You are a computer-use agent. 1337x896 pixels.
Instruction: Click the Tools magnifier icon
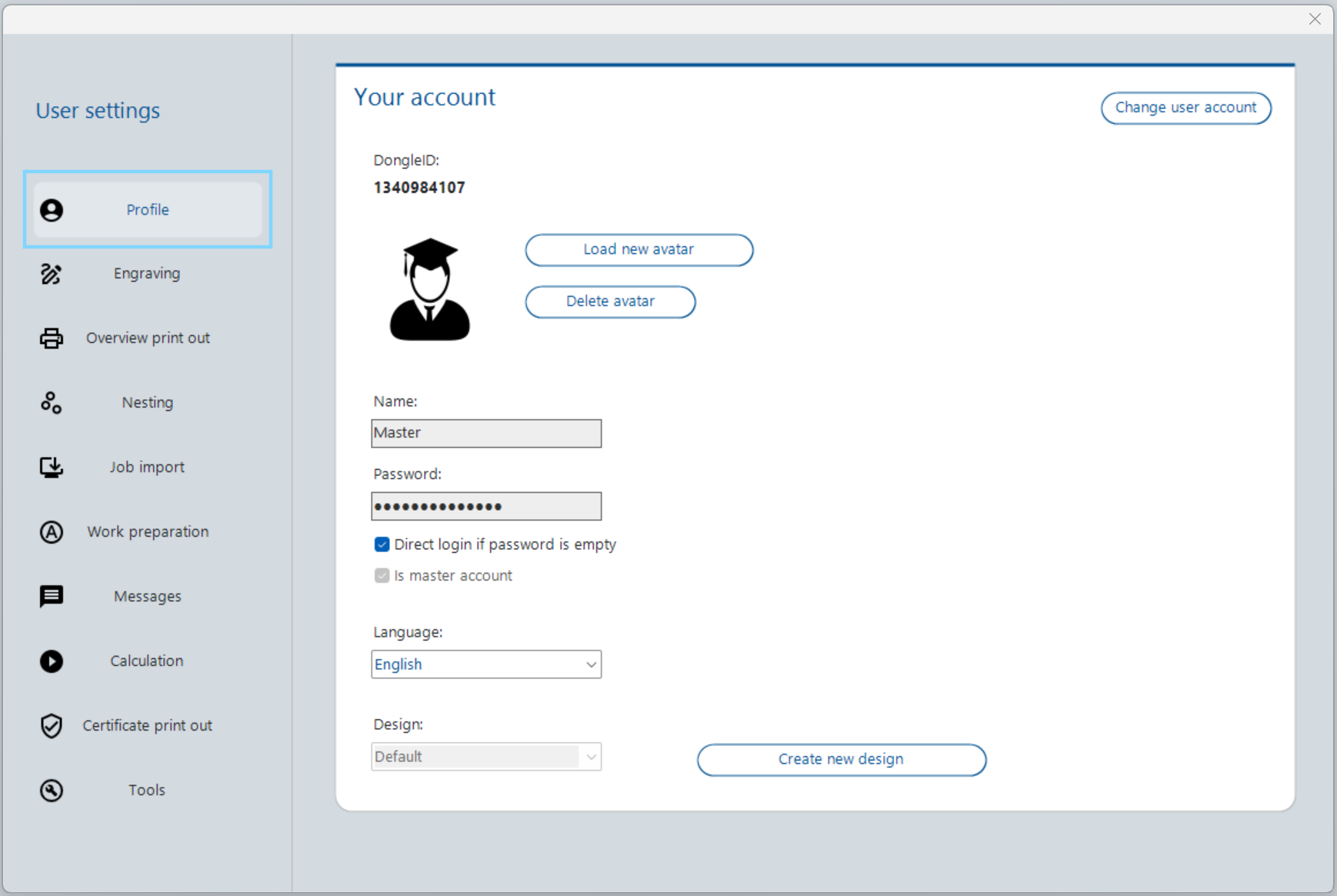51,790
